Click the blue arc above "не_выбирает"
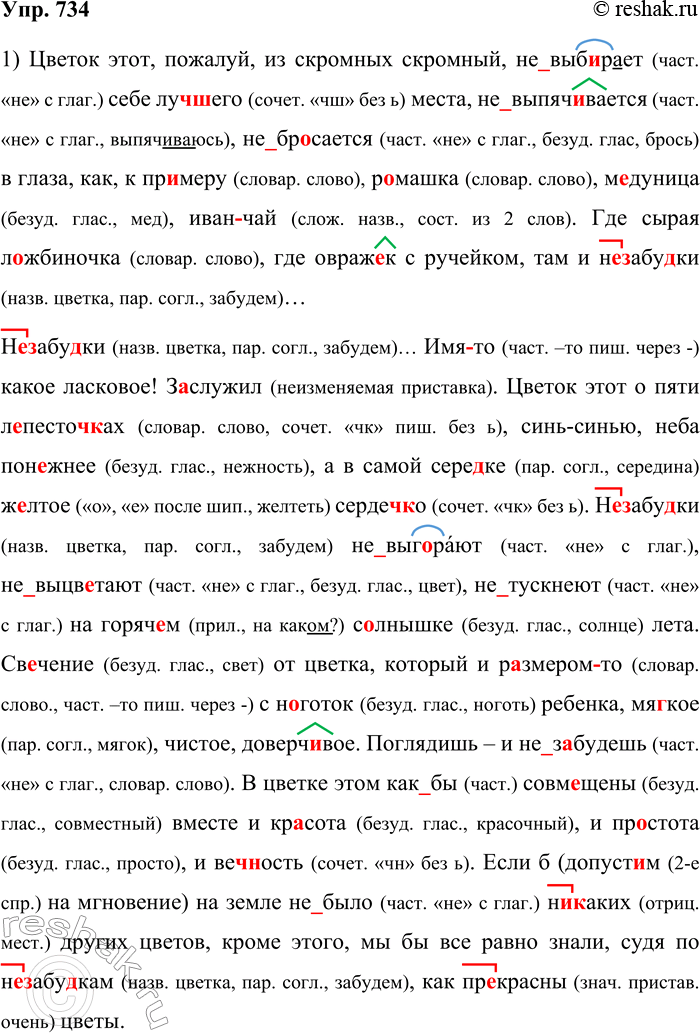Screen dimensions: 700x1033 click(x=593, y=43)
